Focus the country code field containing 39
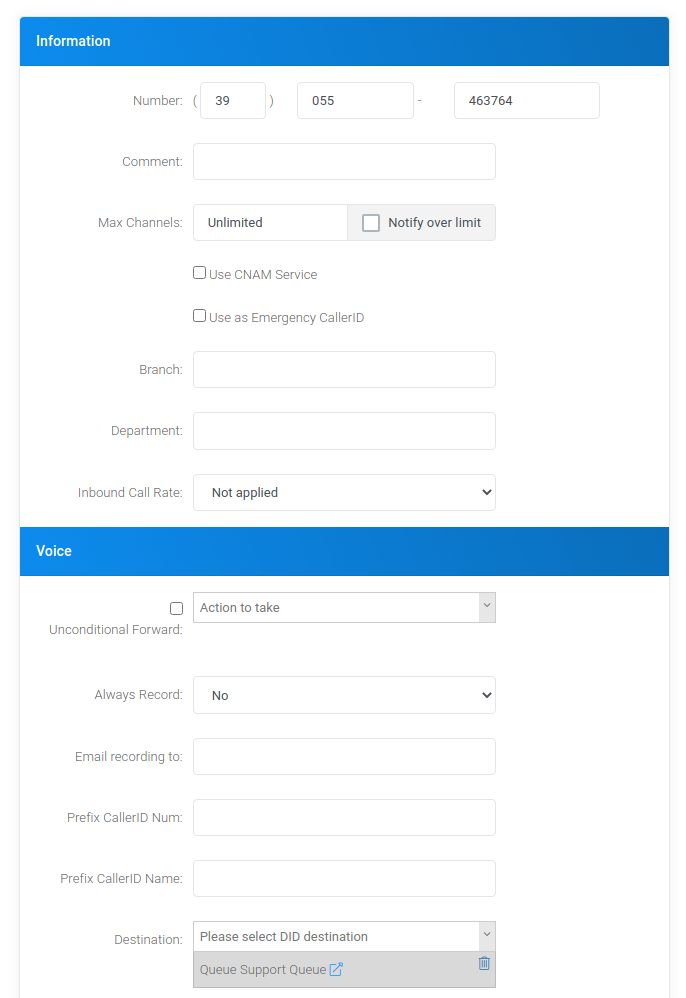Screen dimensions: 686x998 (233, 101)
